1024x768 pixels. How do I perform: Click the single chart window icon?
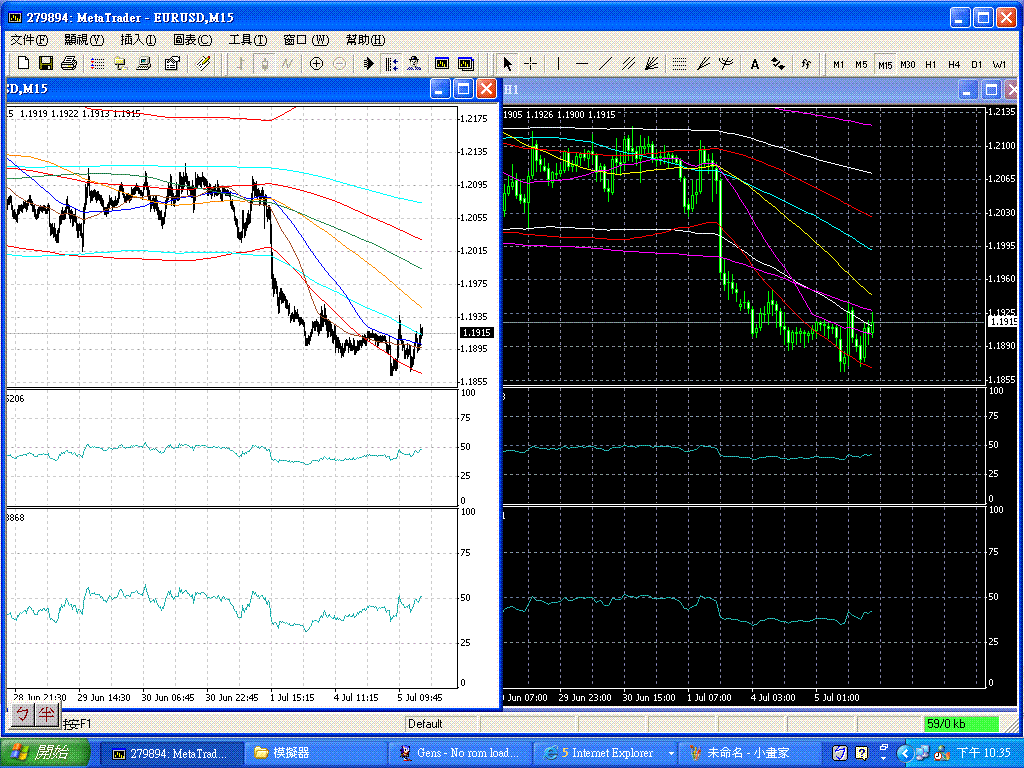pos(442,63)
